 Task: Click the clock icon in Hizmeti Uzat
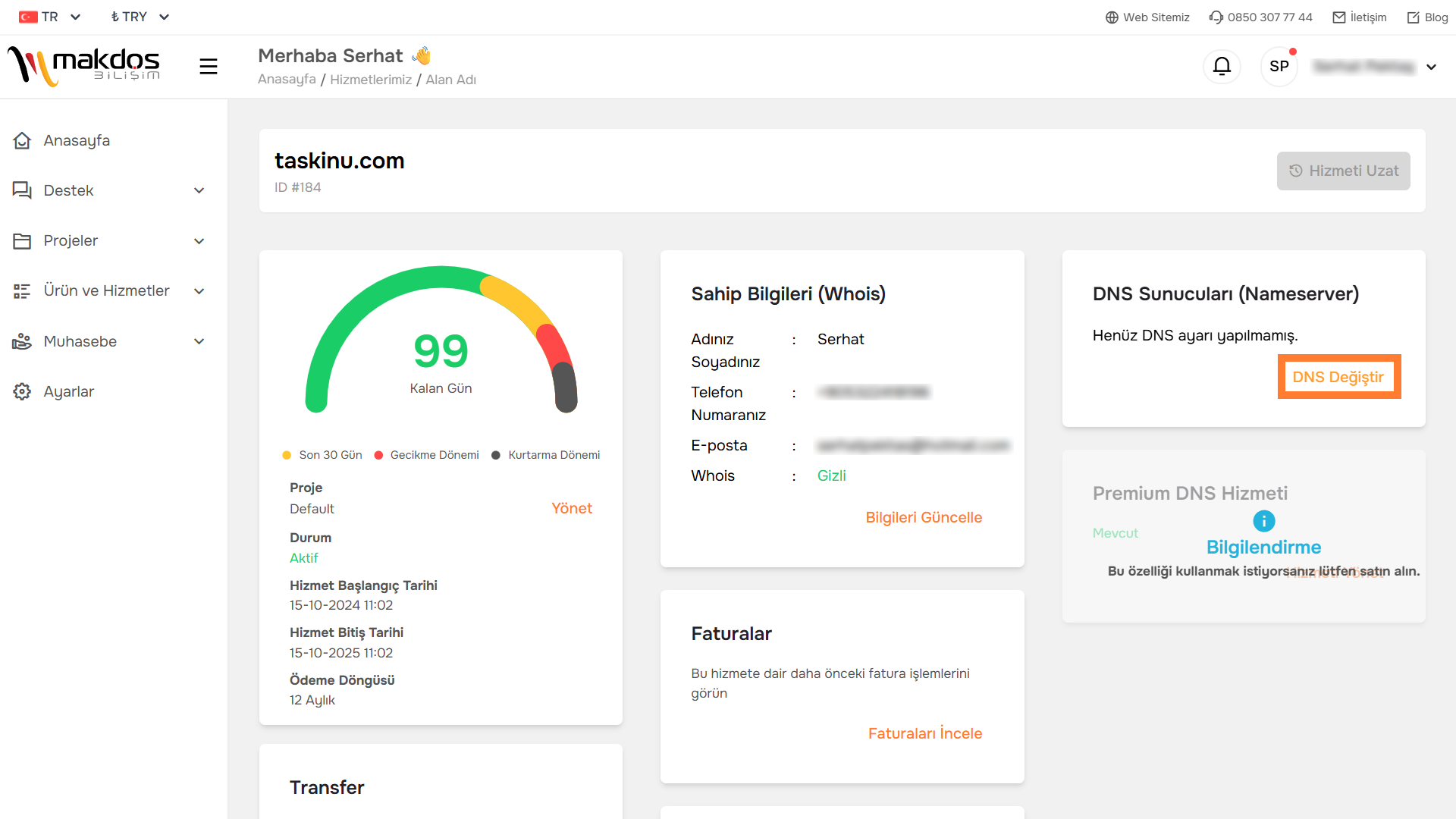click(x=1296, y=171)
